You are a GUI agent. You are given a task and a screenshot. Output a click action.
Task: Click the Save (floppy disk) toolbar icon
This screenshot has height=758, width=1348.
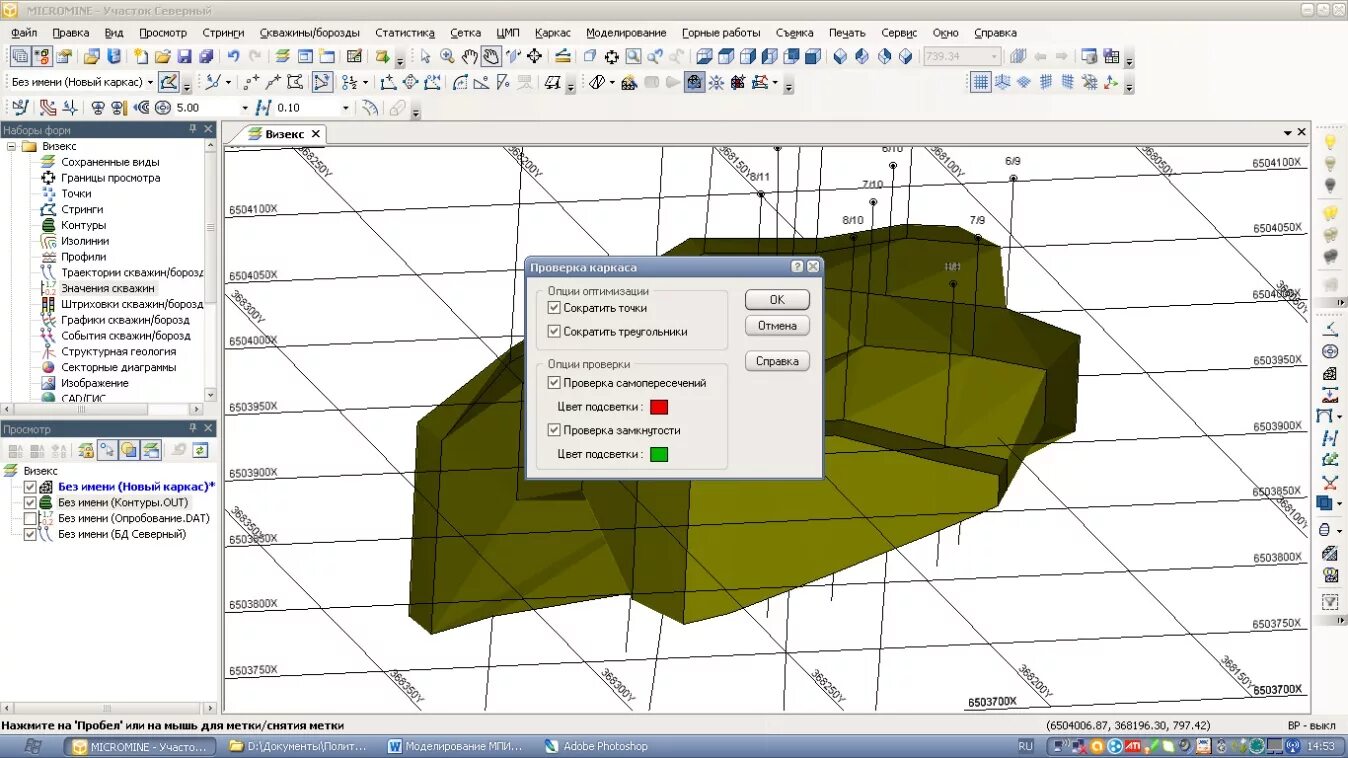184,57
